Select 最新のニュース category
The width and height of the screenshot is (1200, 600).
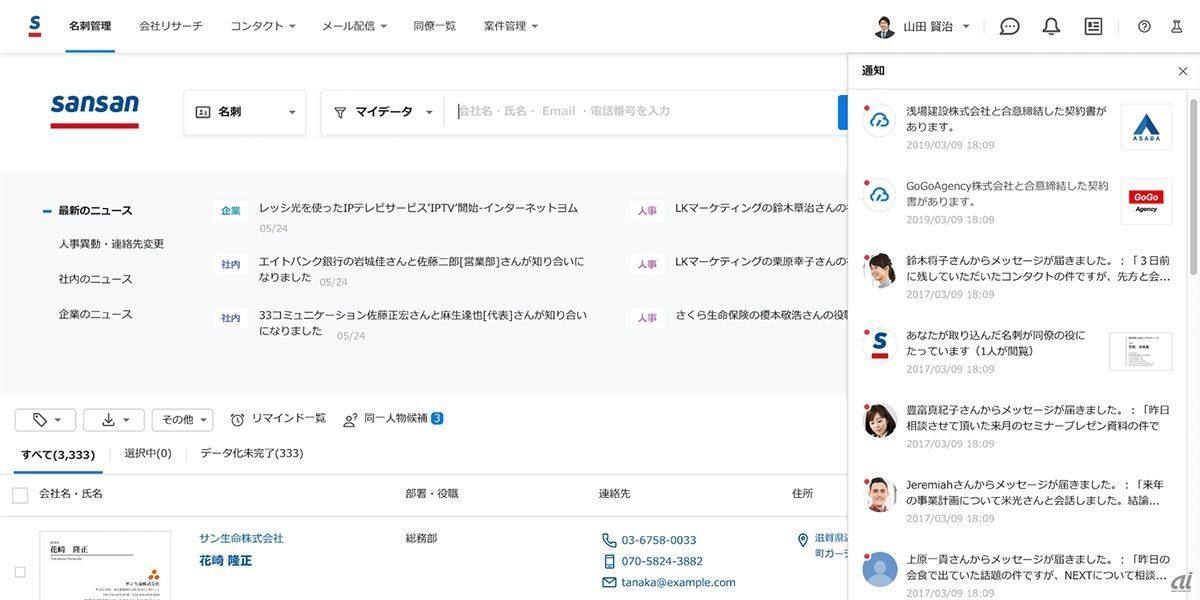tap(95, 211)
